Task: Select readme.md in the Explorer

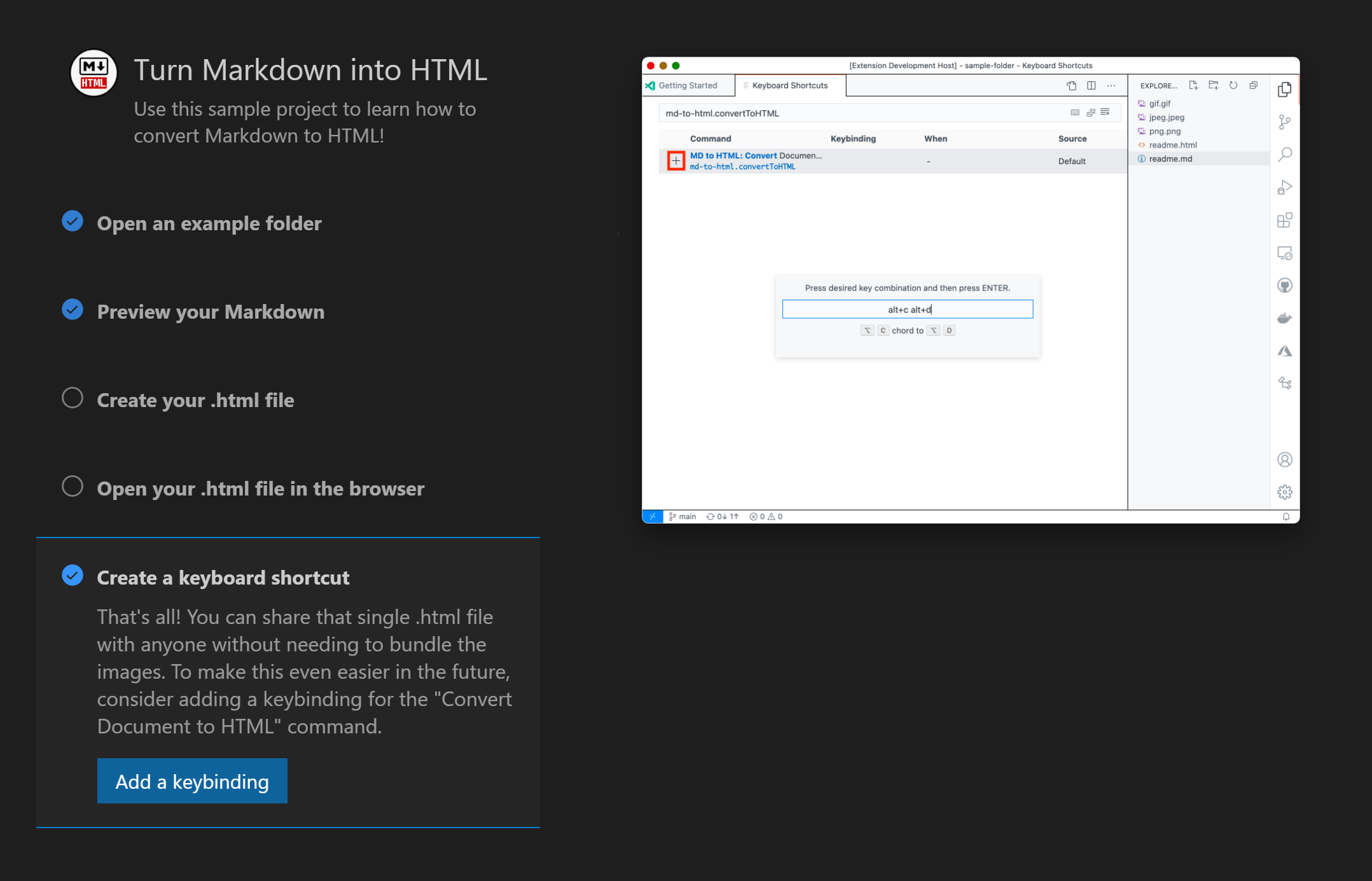Action: point(1170,158)
